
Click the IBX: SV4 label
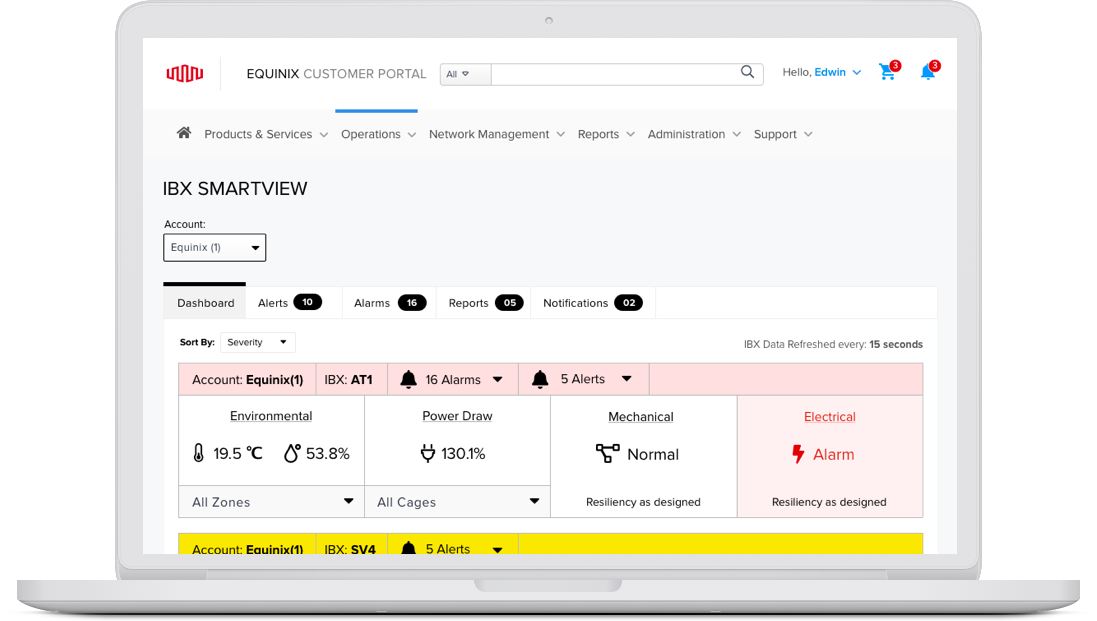[350, 549]
